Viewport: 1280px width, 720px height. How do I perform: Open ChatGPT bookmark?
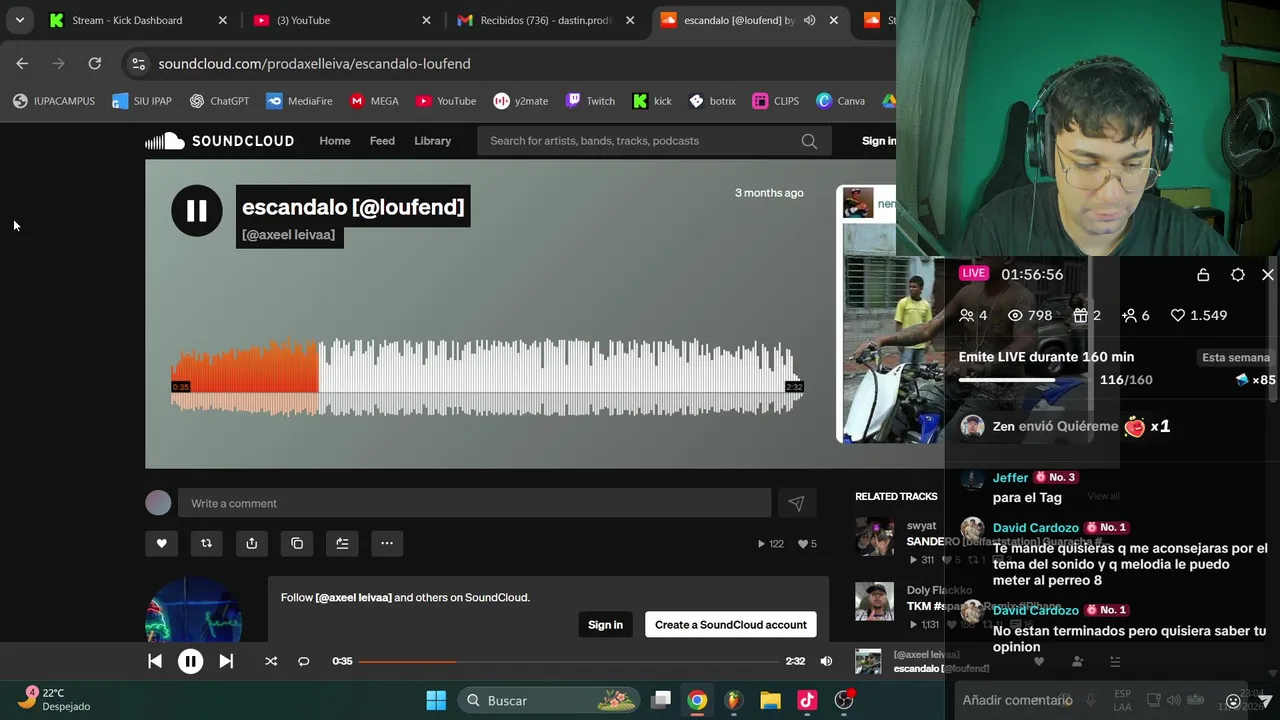coord(219,101)
